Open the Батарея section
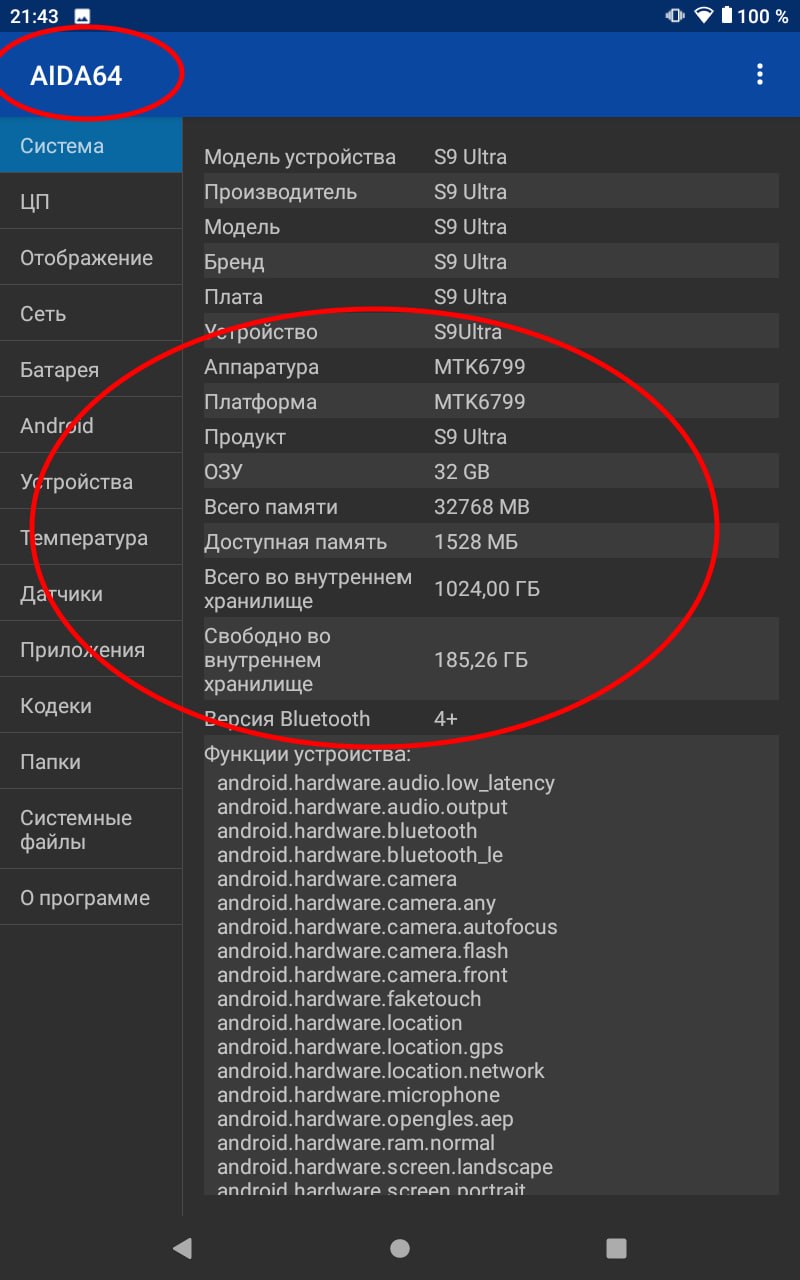The height and width of the screenshot is (1280, 800). click(x=91, y=370)
